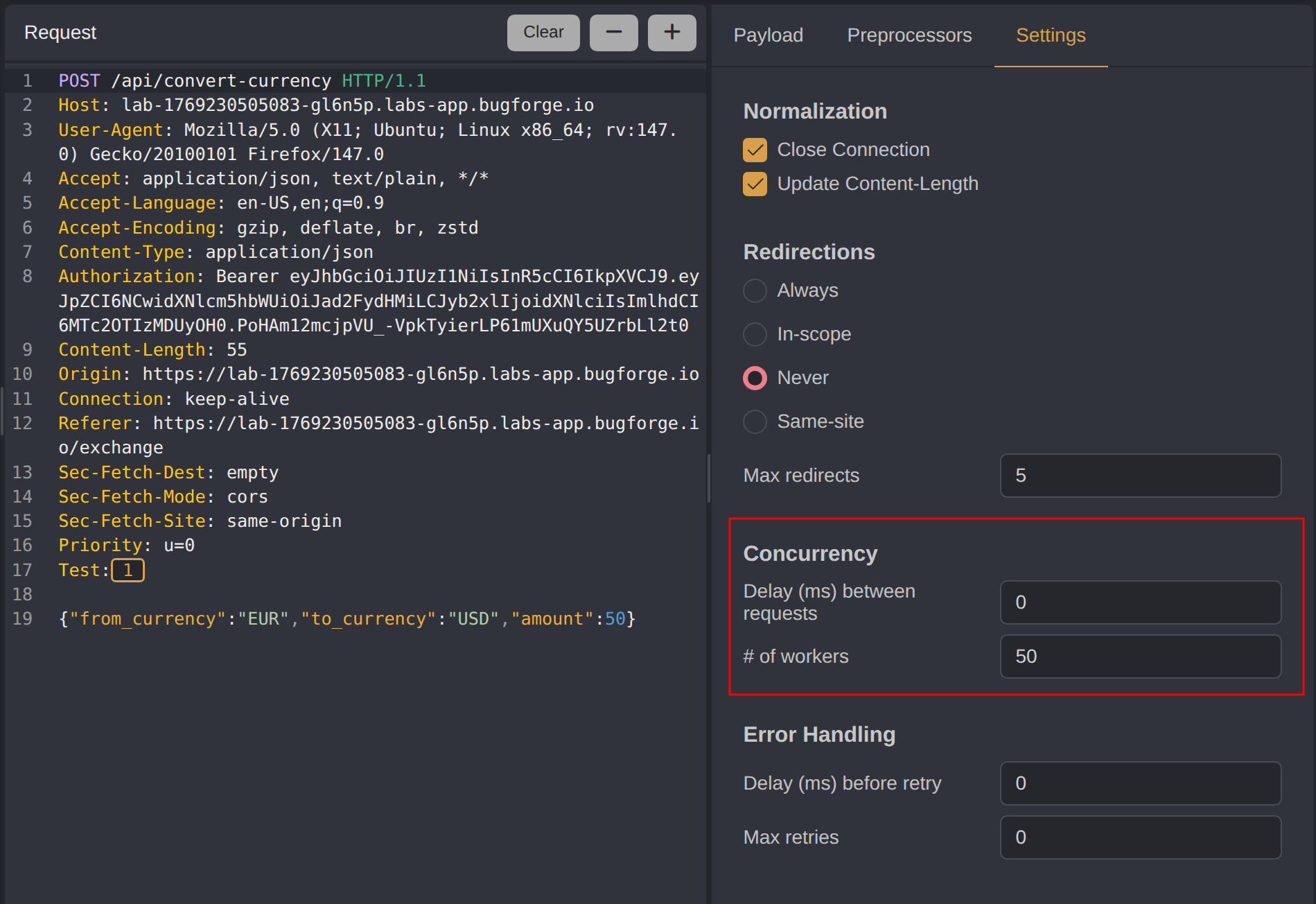
Task: Click the Max retries input field
Action: point(1140,837)
